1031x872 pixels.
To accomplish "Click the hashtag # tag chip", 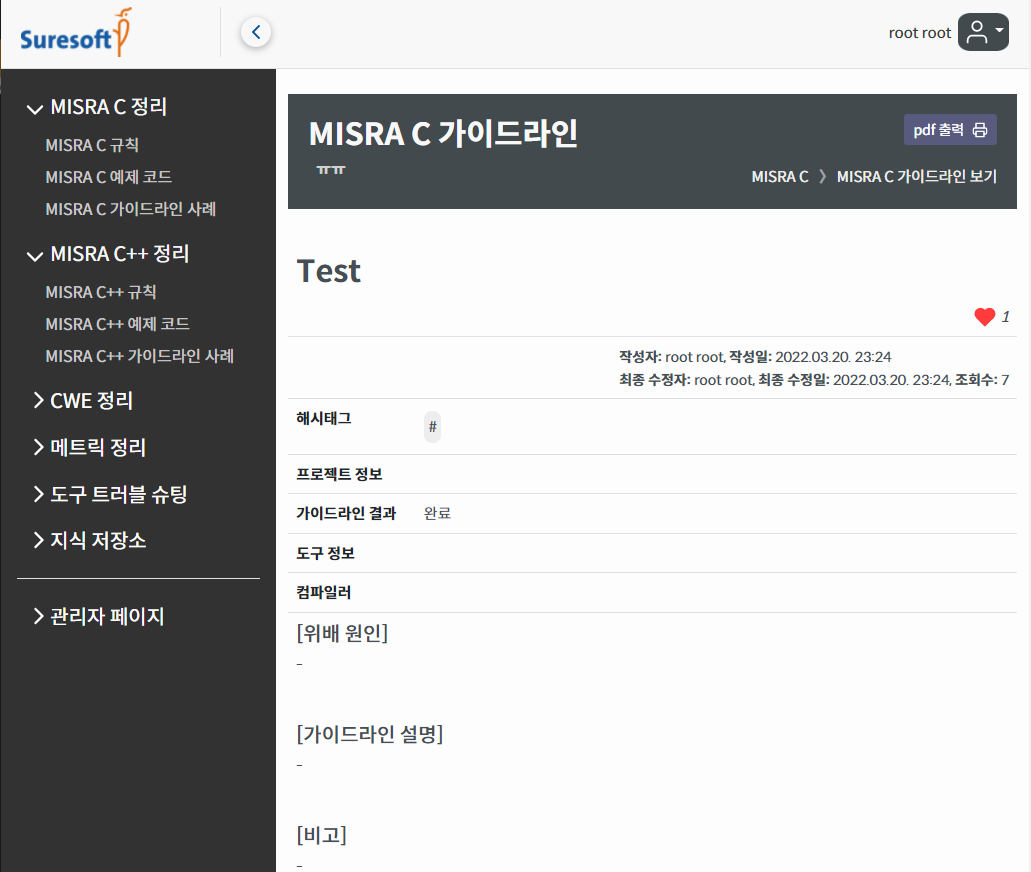I will click(x=432, y=427).
